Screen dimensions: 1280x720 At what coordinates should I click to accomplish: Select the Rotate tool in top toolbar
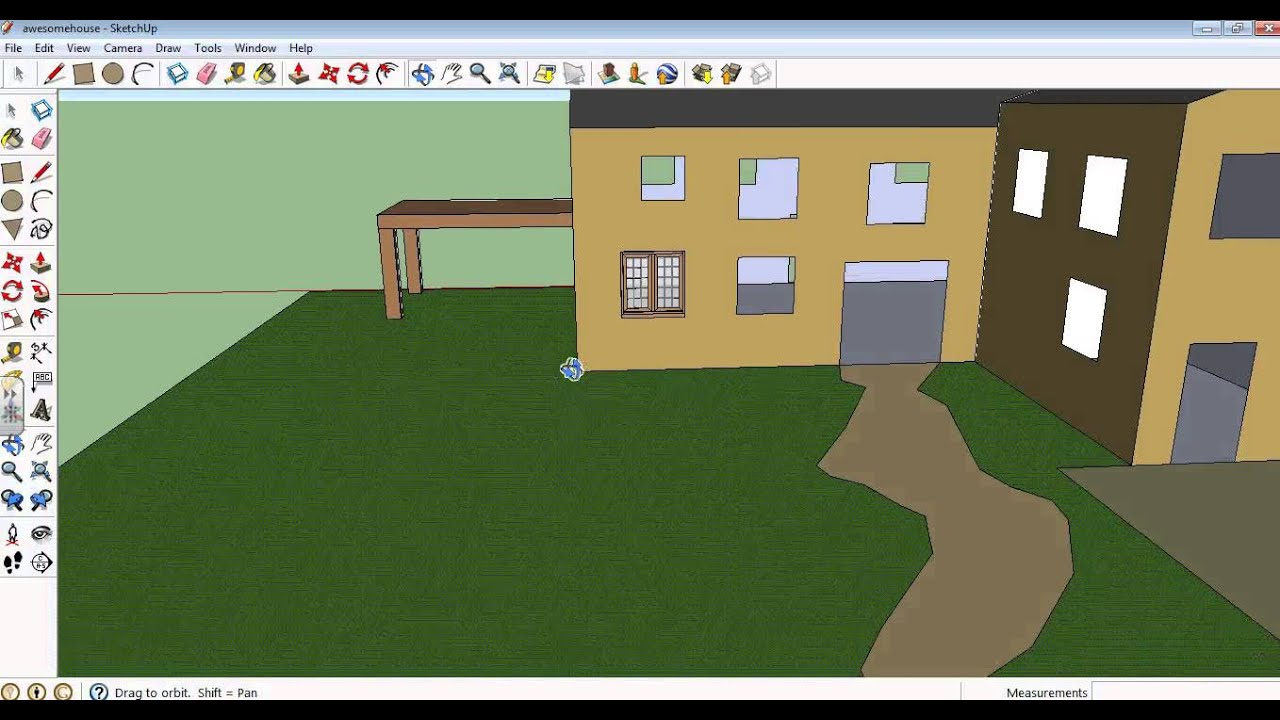(358, 74)
